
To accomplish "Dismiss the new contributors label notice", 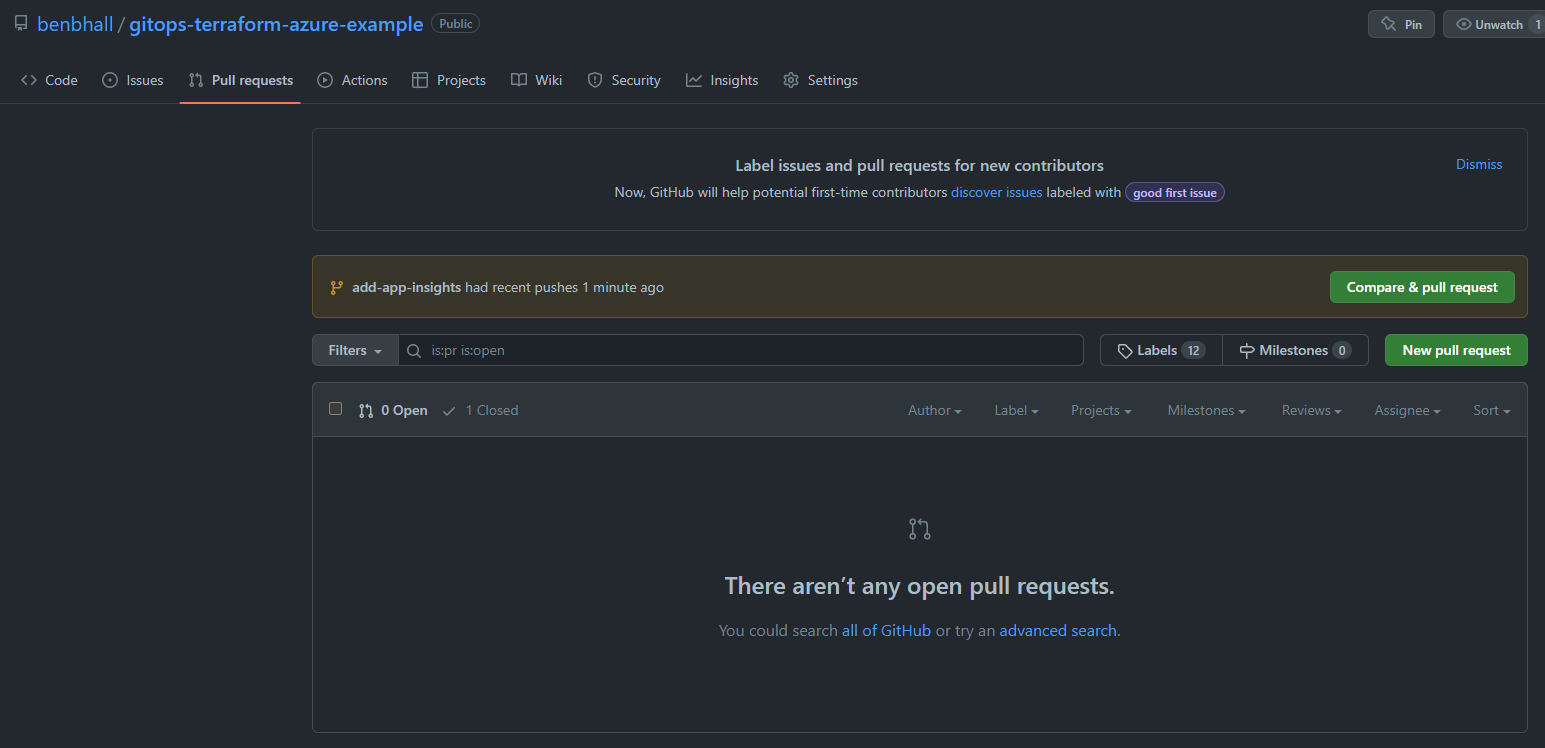I will coord(1479,164).
